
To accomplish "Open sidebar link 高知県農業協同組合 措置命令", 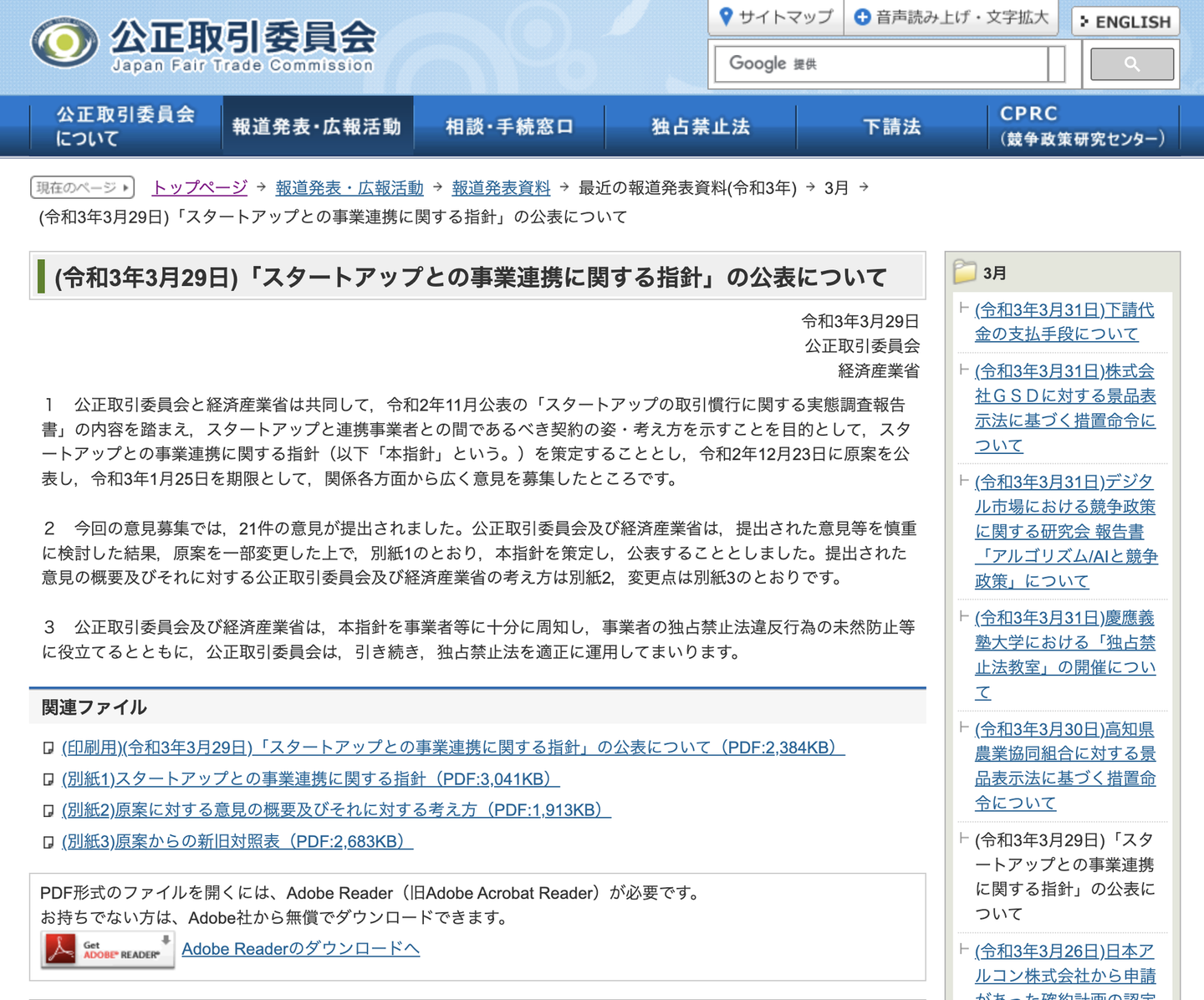I will pos(1065,767).
